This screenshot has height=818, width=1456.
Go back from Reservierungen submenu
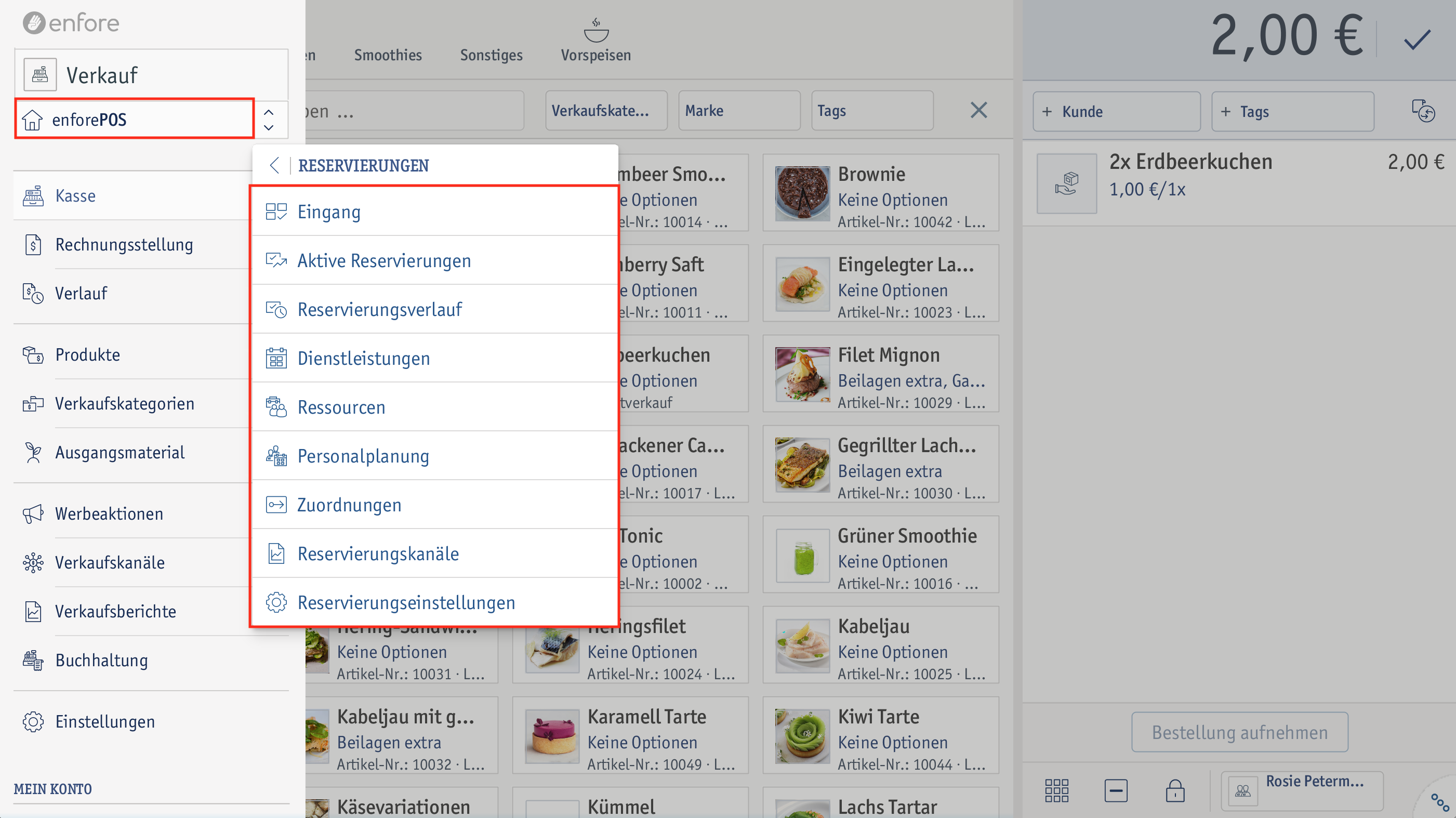tap(275, 165)
